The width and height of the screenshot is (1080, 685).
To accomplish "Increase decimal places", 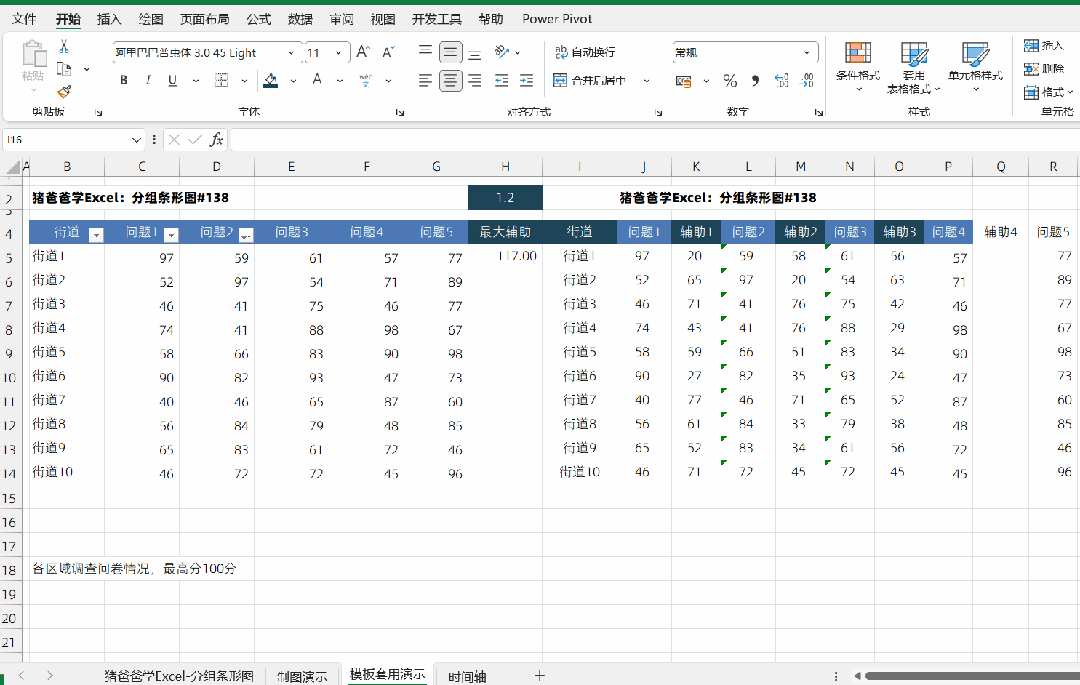I will click(781, 81).
